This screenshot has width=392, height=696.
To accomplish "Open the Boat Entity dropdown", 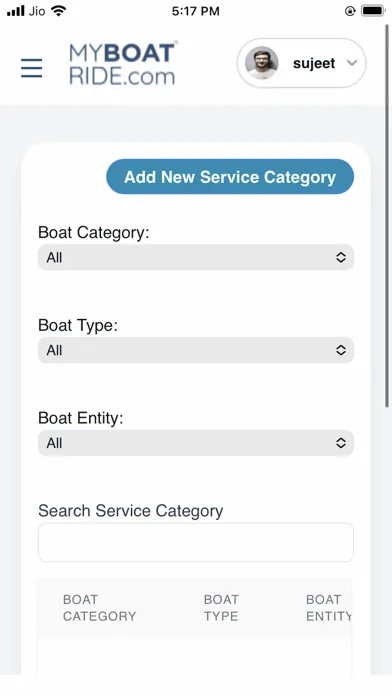I will point(196,443).
